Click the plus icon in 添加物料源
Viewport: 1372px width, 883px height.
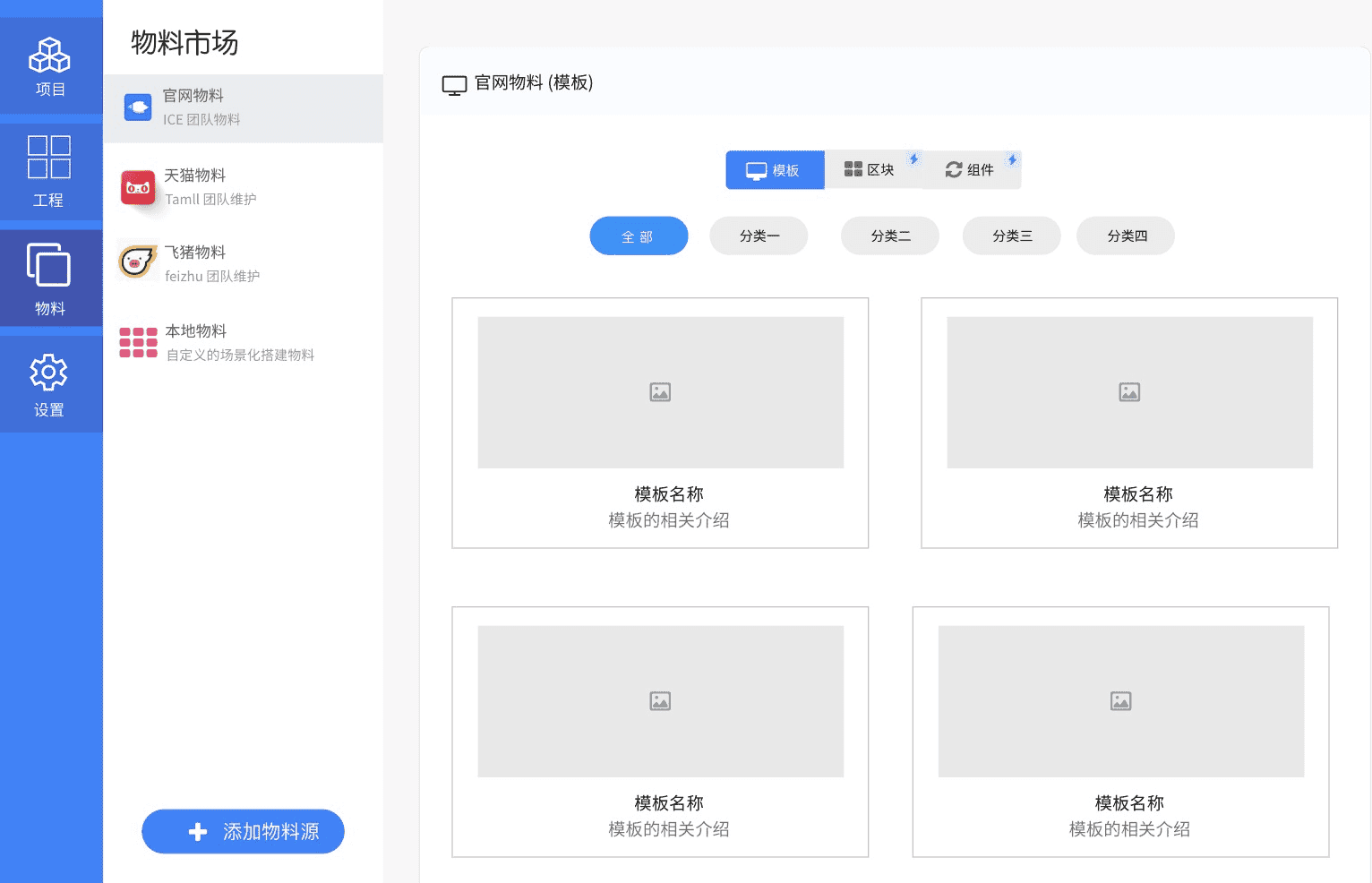pos(198,832)
